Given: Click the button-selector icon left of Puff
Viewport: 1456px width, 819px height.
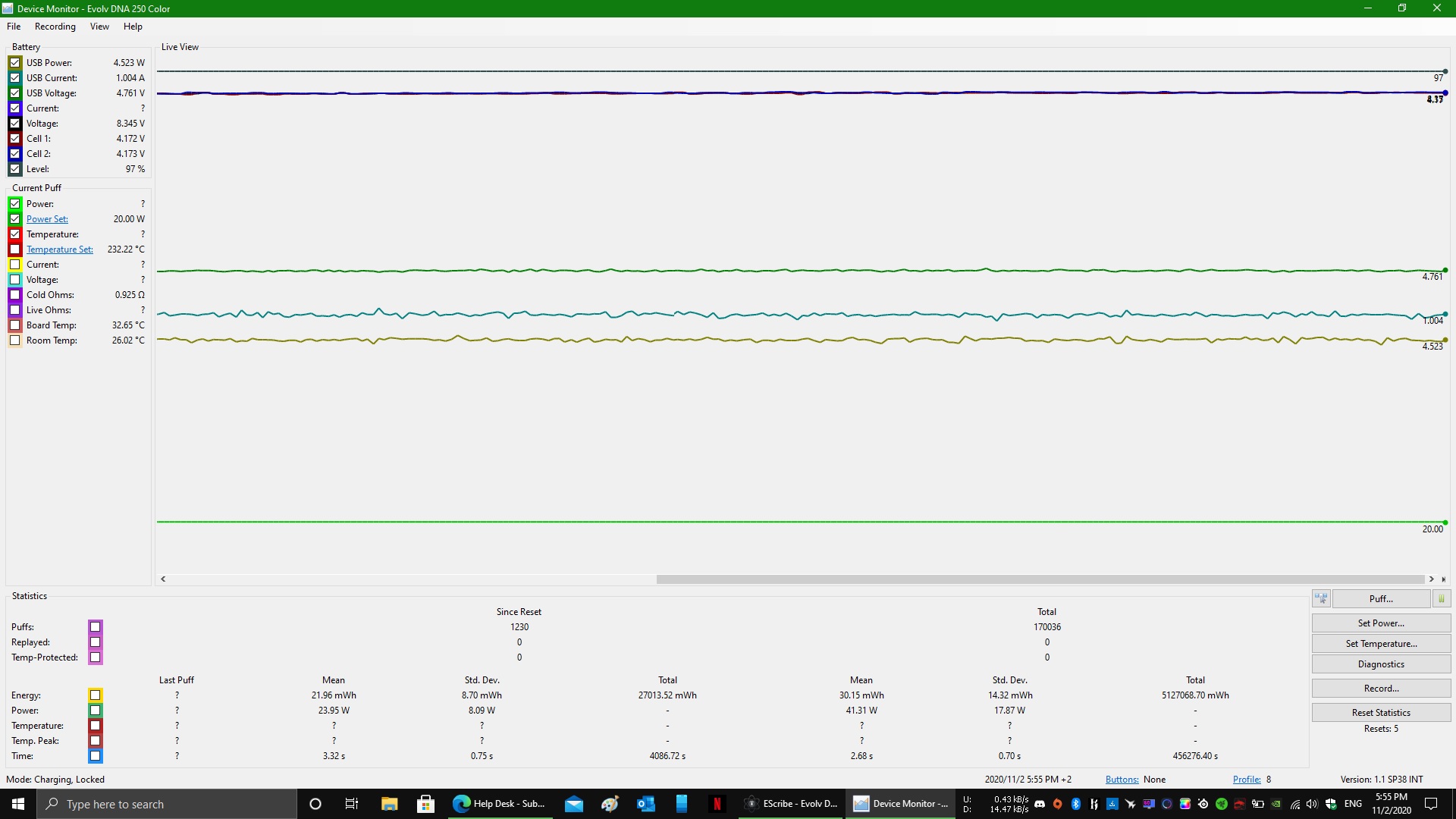Looking at the screenshot, I should click(x=1321, y=599).
